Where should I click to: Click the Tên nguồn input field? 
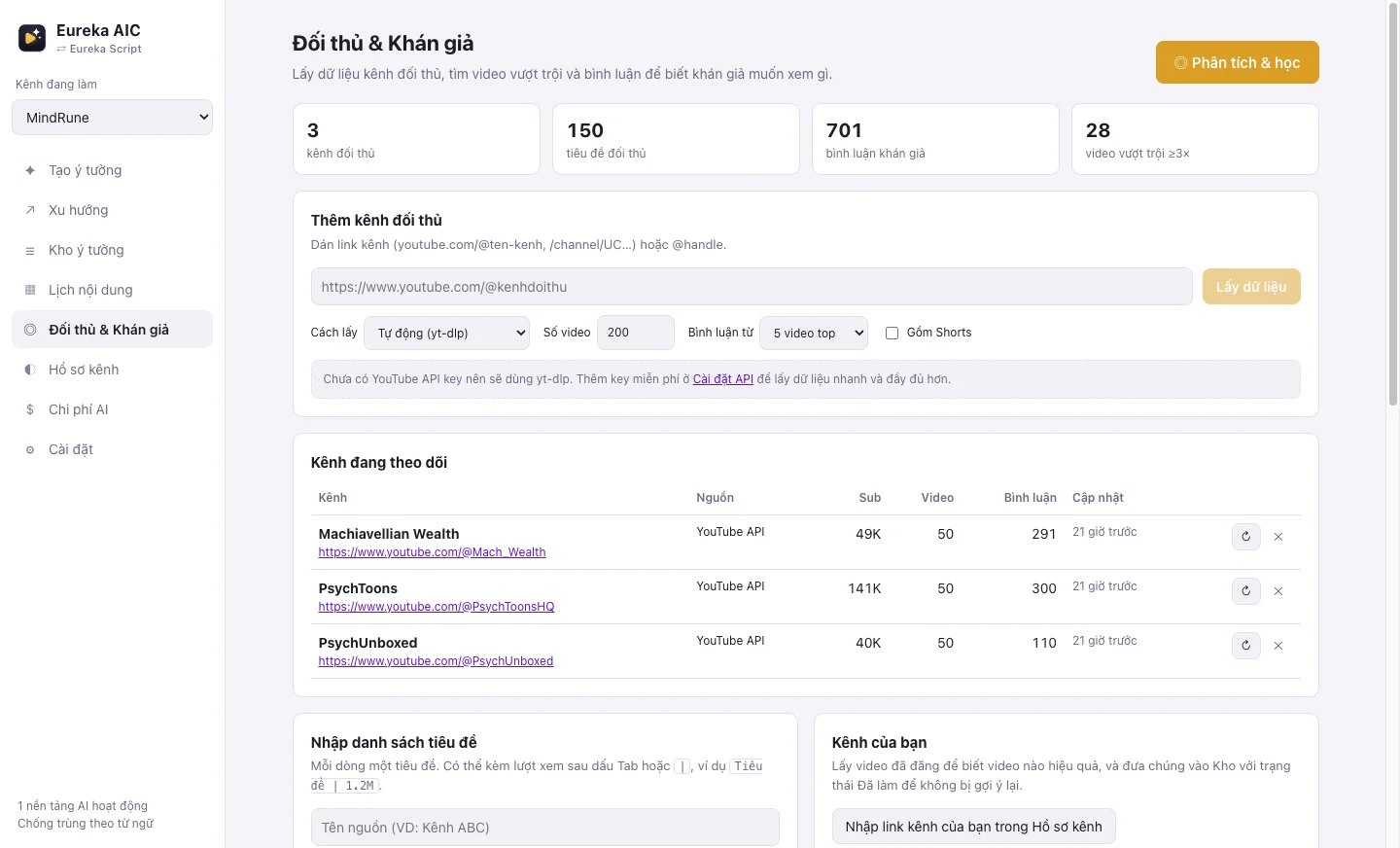point(545,828)
